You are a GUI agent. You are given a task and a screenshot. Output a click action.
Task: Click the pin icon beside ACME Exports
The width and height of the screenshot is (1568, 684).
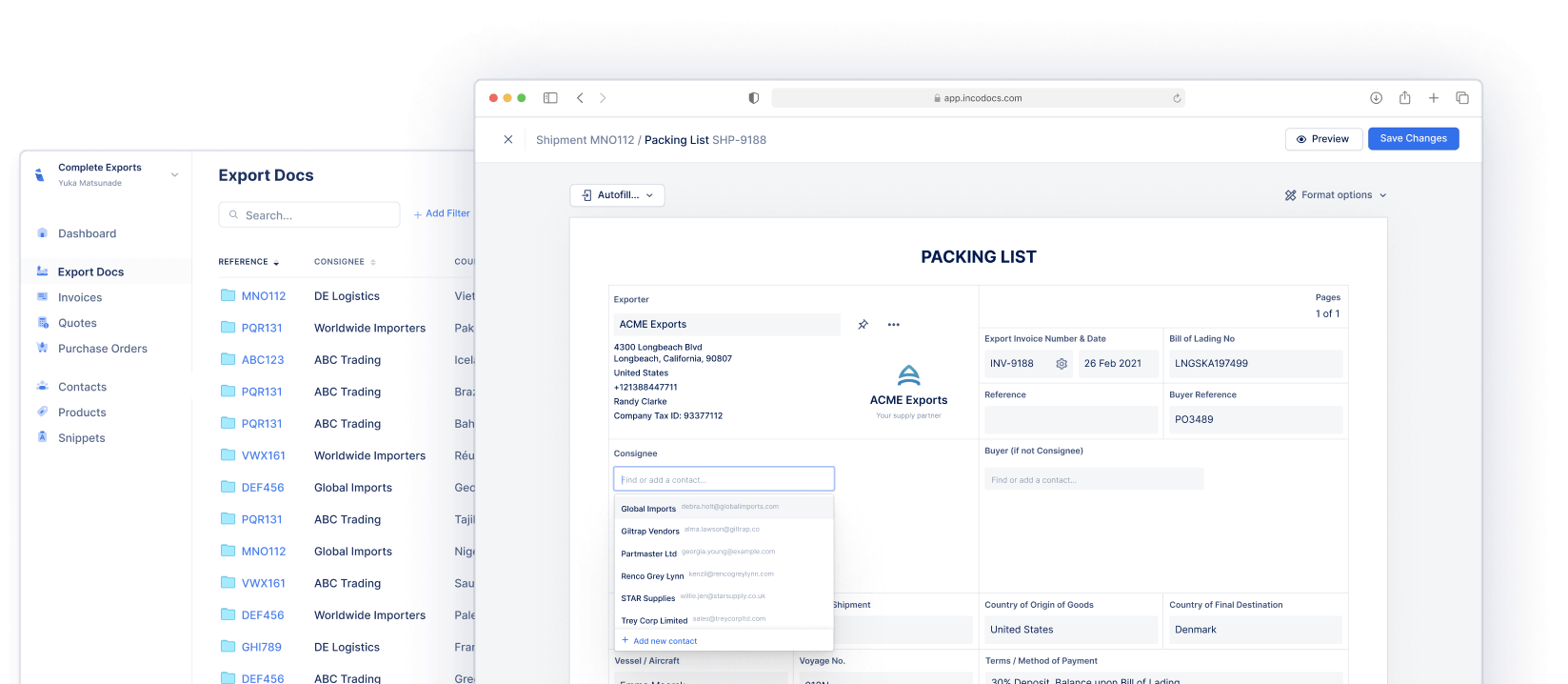coord(863,325)
